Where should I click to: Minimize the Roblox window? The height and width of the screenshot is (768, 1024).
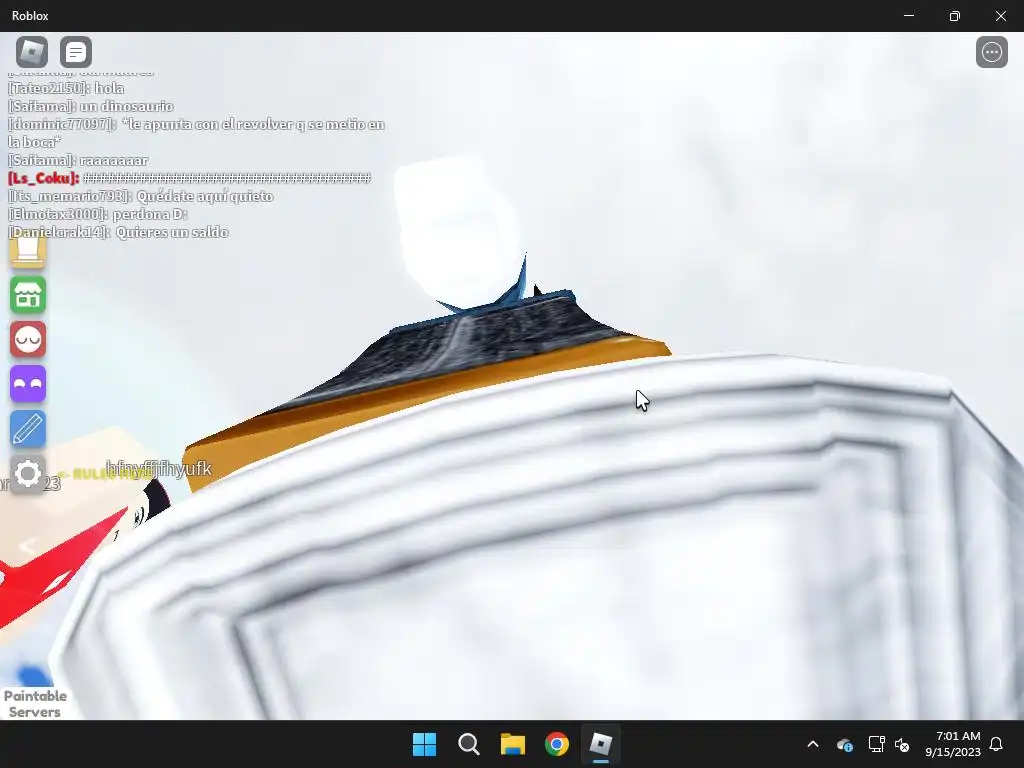[909, 16]
